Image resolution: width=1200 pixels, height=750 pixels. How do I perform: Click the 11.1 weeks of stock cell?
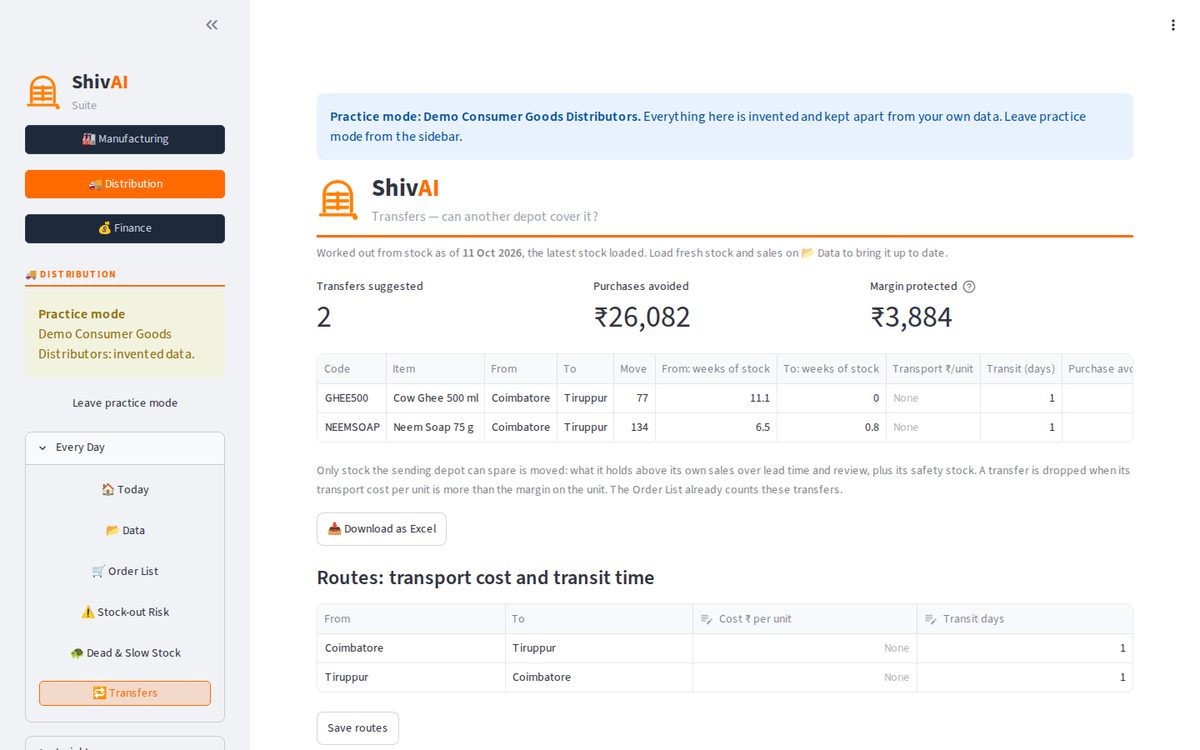[x=716, y=398]
